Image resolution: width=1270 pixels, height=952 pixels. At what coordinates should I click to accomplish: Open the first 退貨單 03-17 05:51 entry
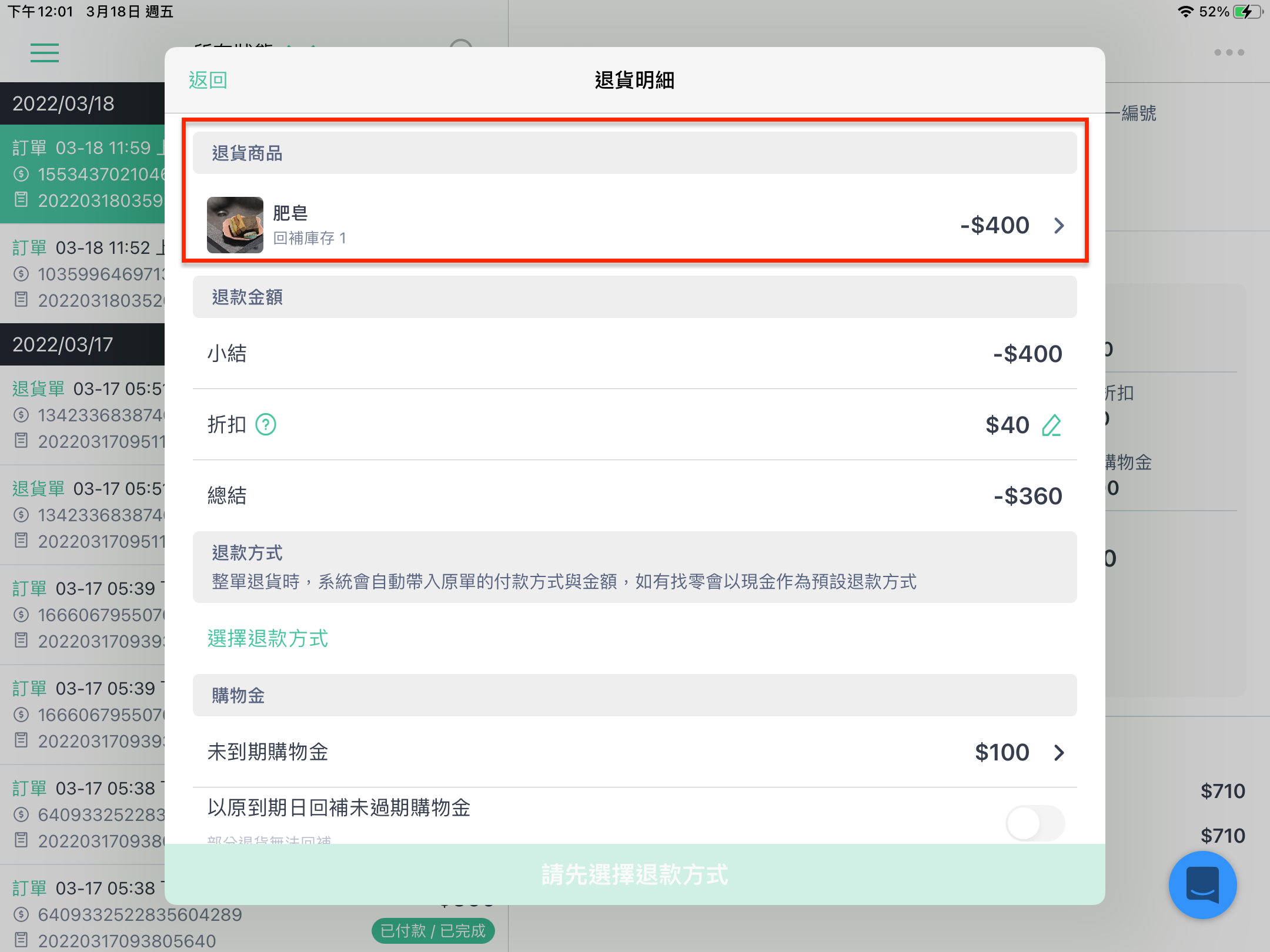coord(82,415)
